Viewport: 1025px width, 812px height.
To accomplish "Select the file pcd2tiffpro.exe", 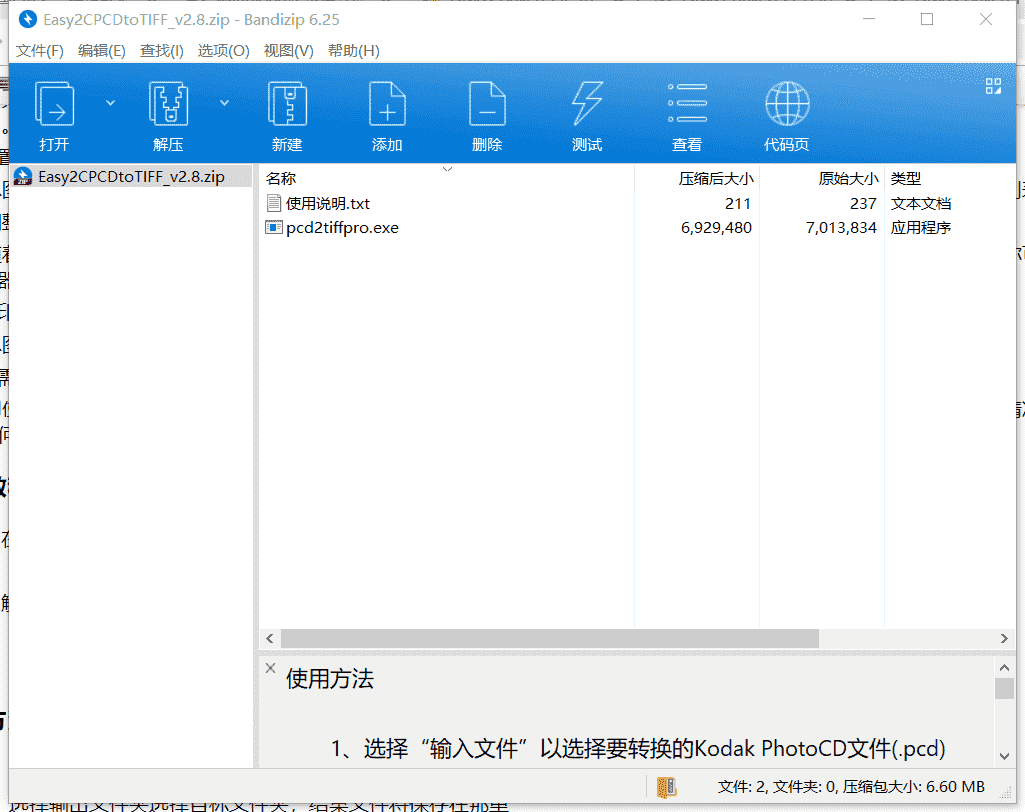I will tap(343, 228).
